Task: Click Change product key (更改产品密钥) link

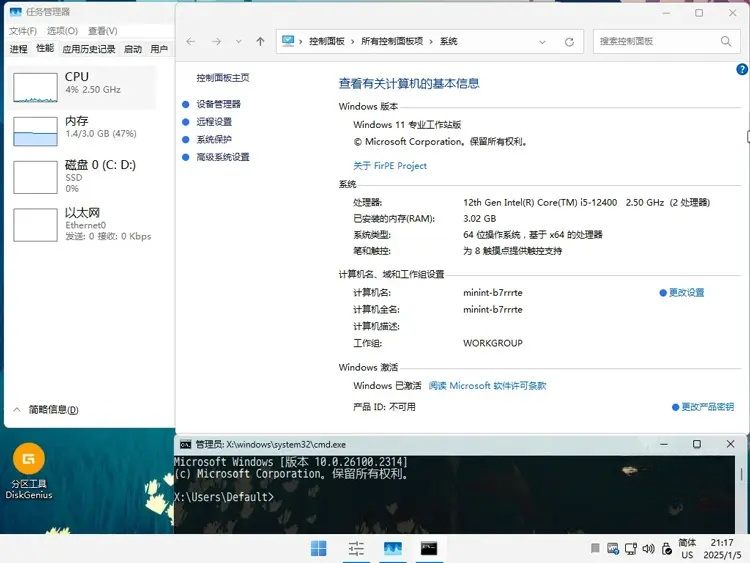Action: (707, 407)
